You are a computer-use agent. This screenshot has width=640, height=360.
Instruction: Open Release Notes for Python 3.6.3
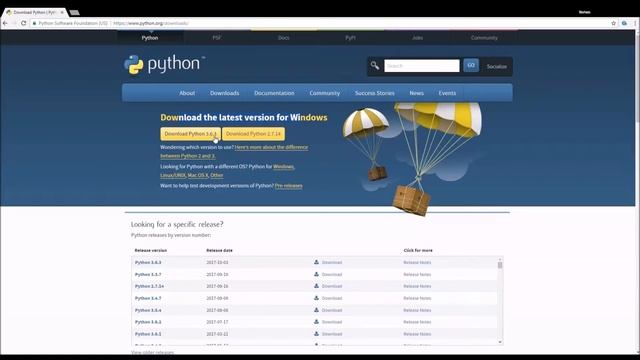[x=417, y=262]
